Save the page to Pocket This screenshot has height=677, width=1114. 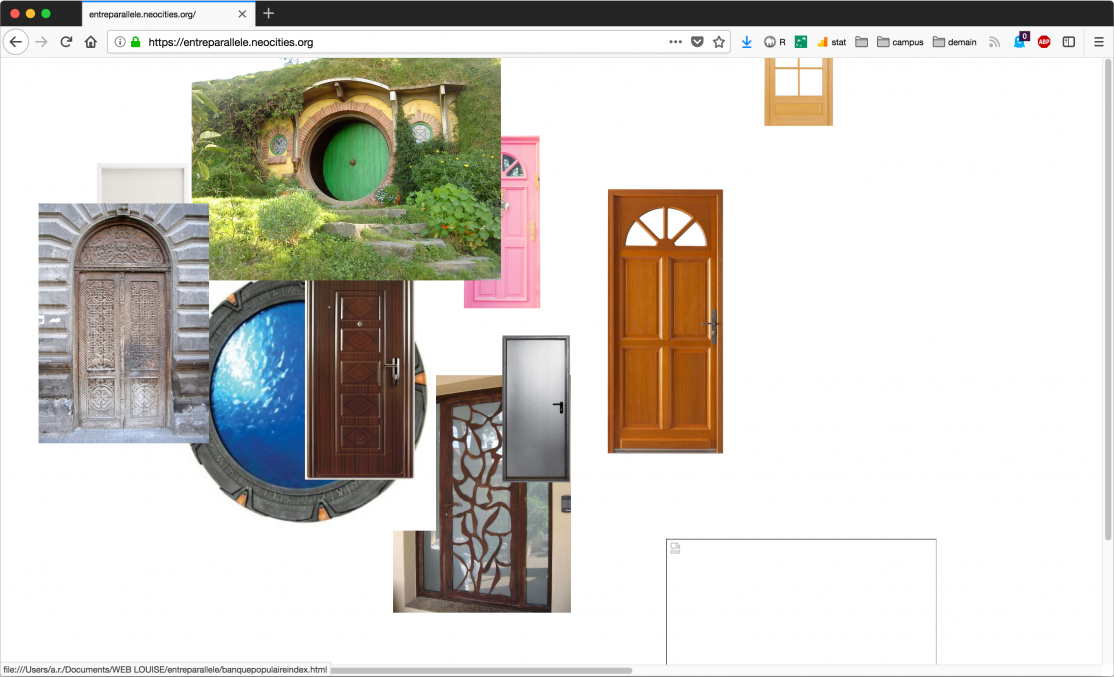pyautogui.click(x=697, y=42)
